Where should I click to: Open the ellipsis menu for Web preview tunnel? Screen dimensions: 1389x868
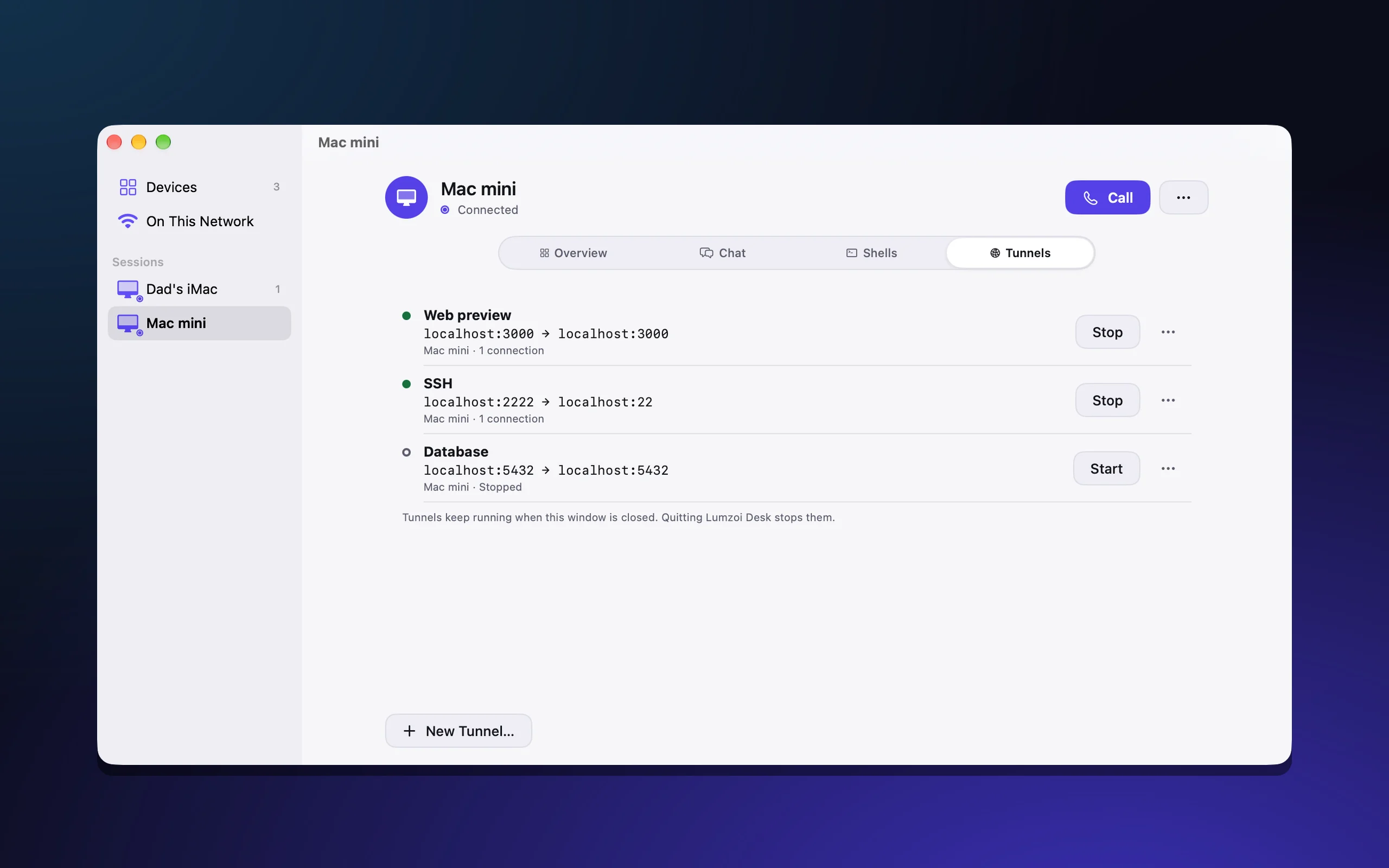(x=1168, y=332)
